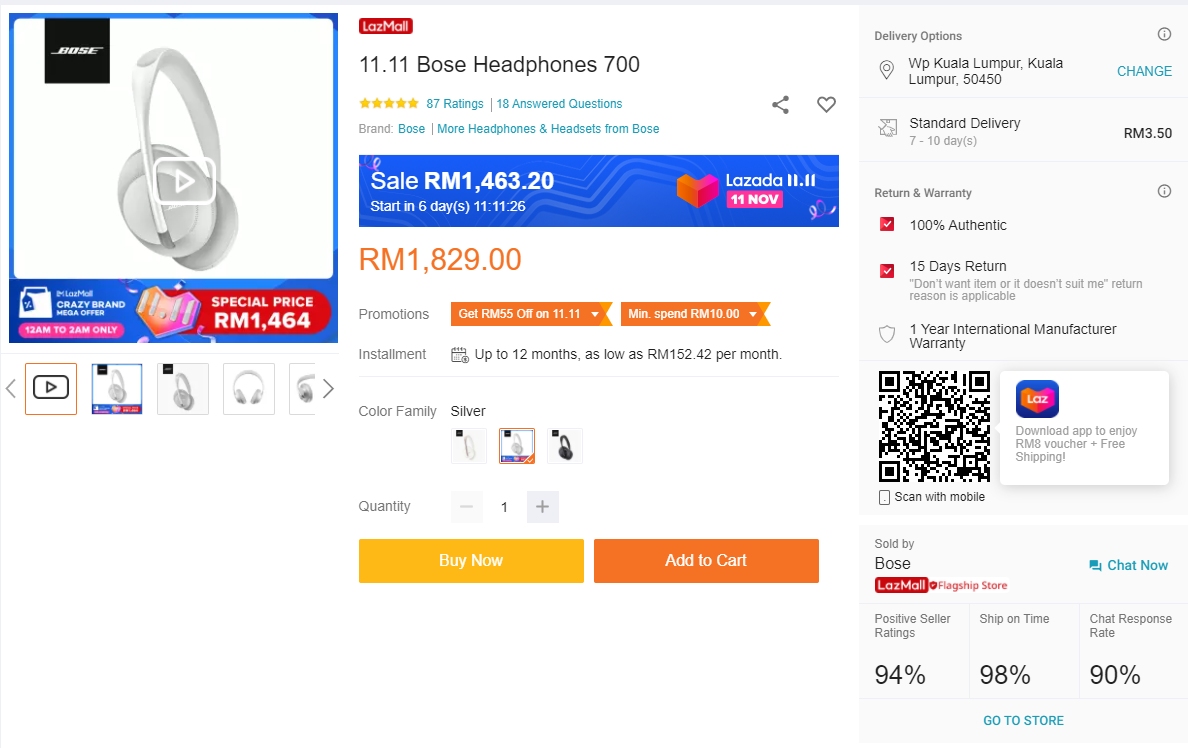1188x748 pixels.
Task: Choose the first white color swatch
Action: pyautogui.click(x=469, y=446)
